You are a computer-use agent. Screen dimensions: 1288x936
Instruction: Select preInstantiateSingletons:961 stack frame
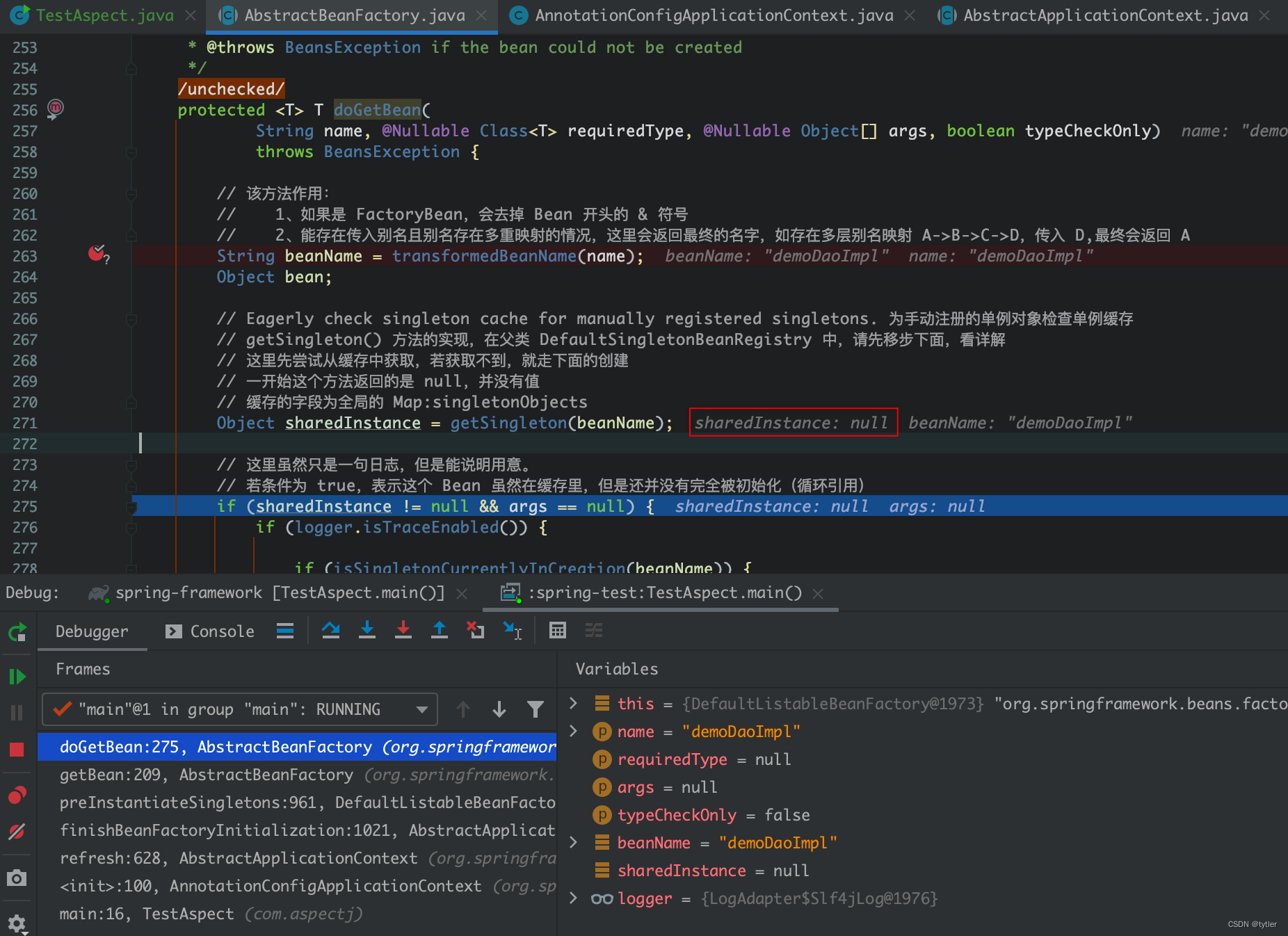click(x=298, y=802)
